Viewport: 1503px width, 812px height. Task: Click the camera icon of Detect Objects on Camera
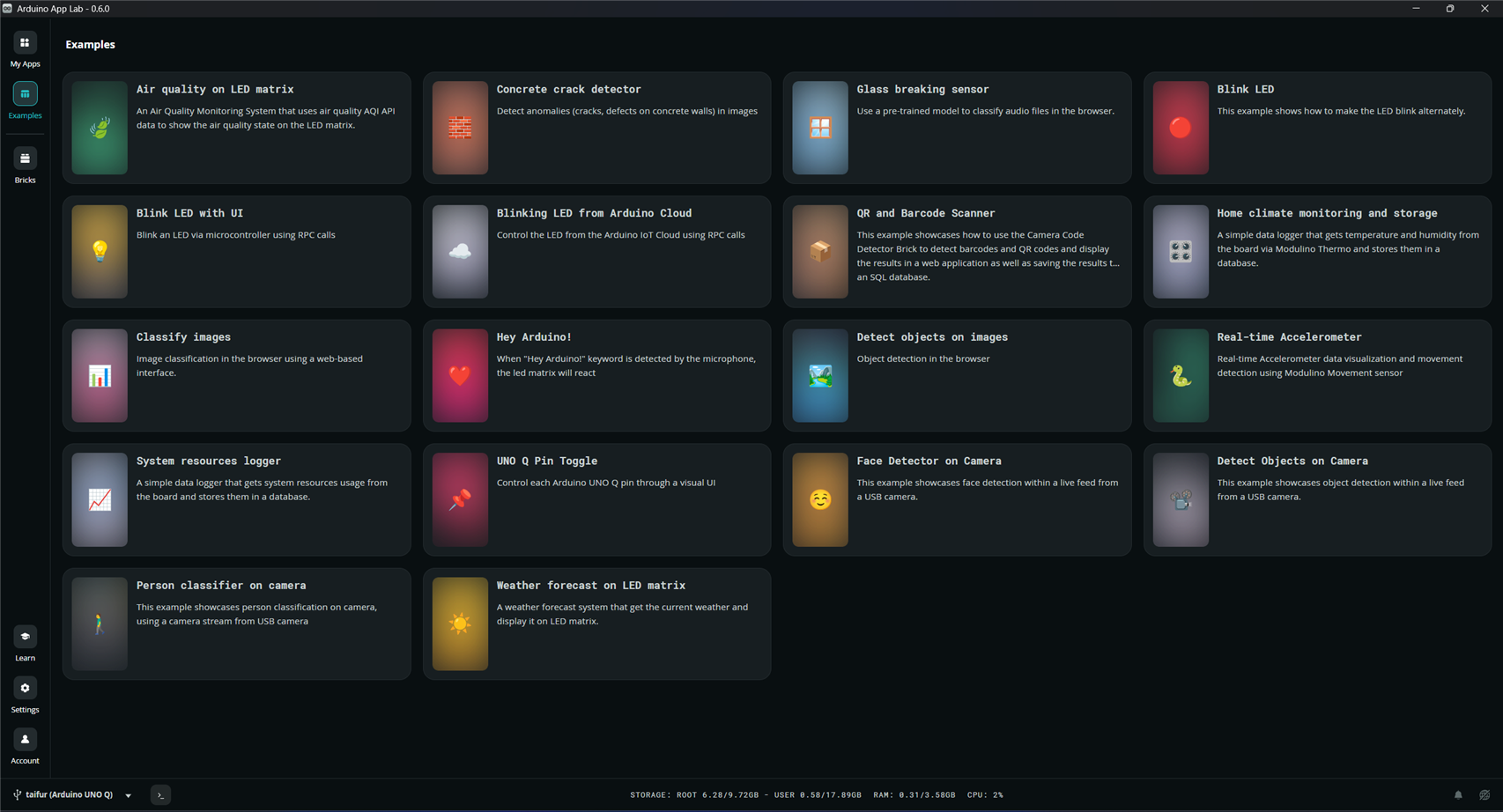click(1181, 500)
